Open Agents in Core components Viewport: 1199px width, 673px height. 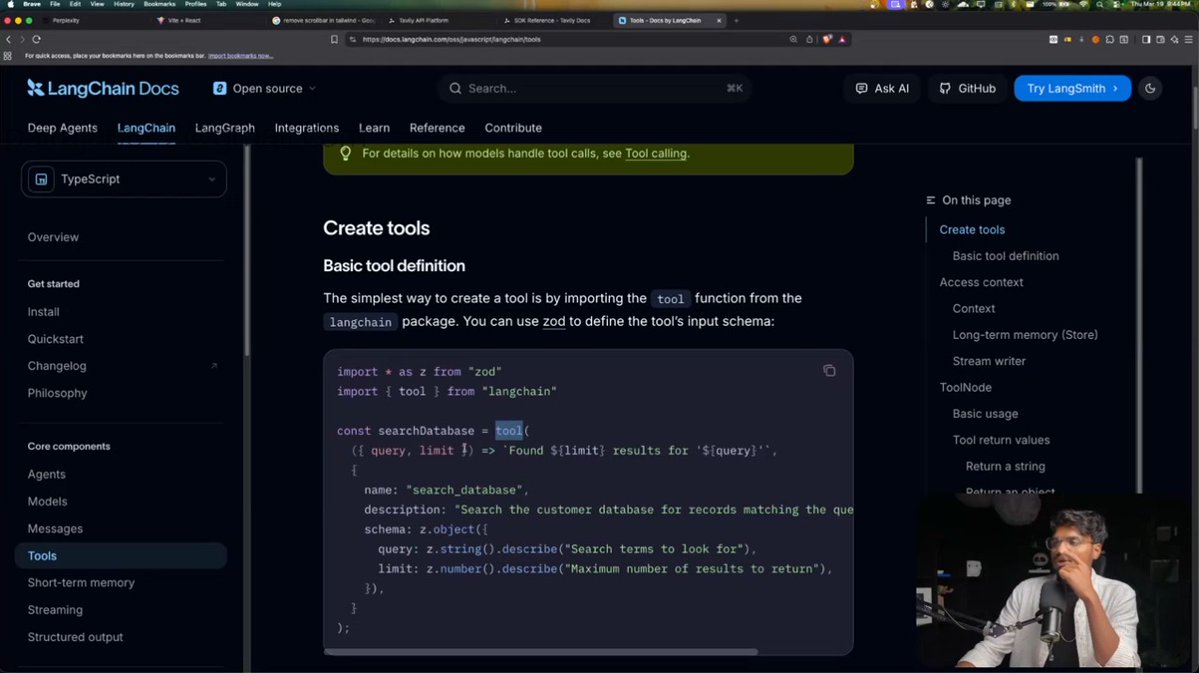47,474
